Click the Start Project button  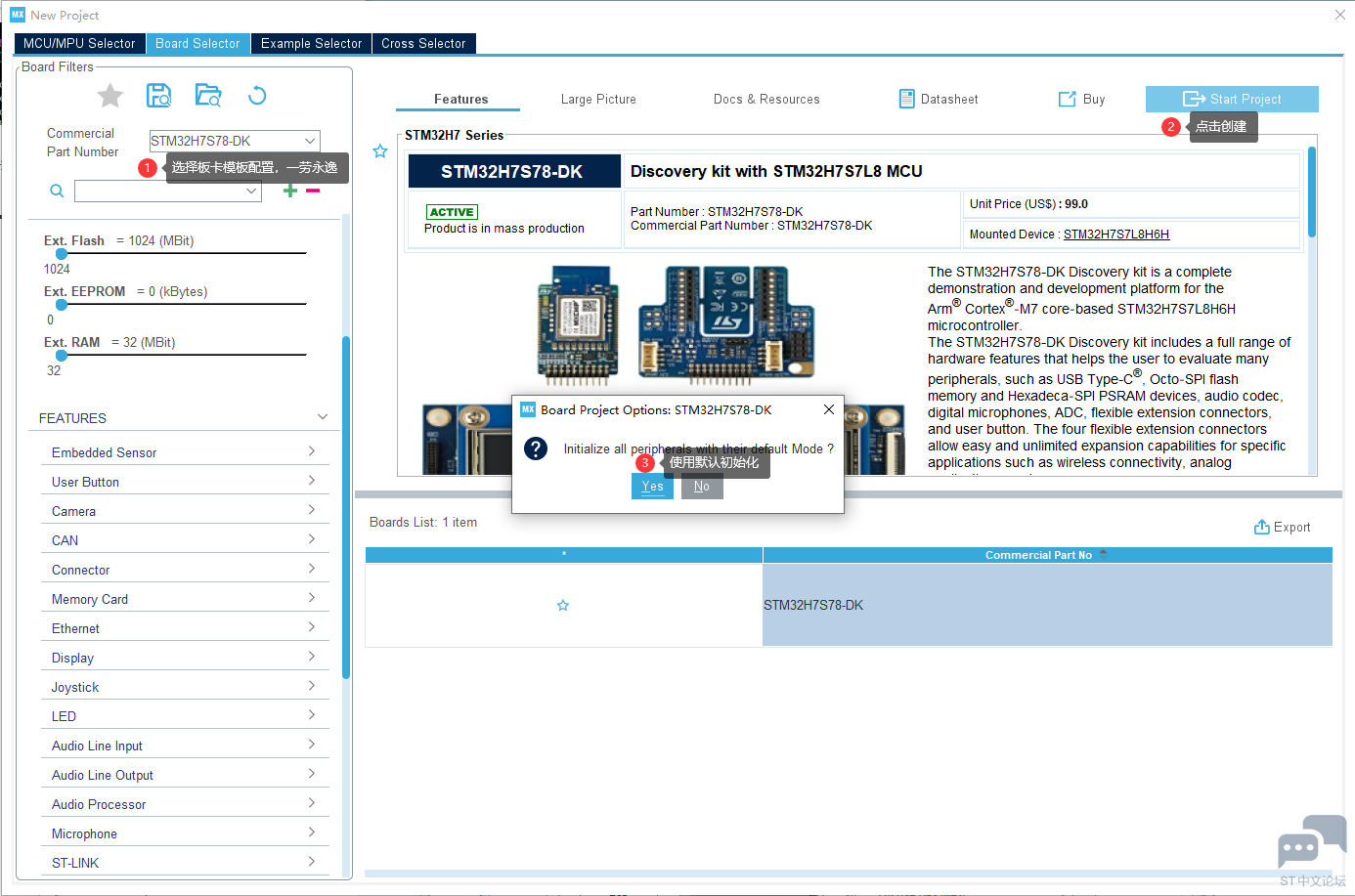click(x=1232, y=99)
